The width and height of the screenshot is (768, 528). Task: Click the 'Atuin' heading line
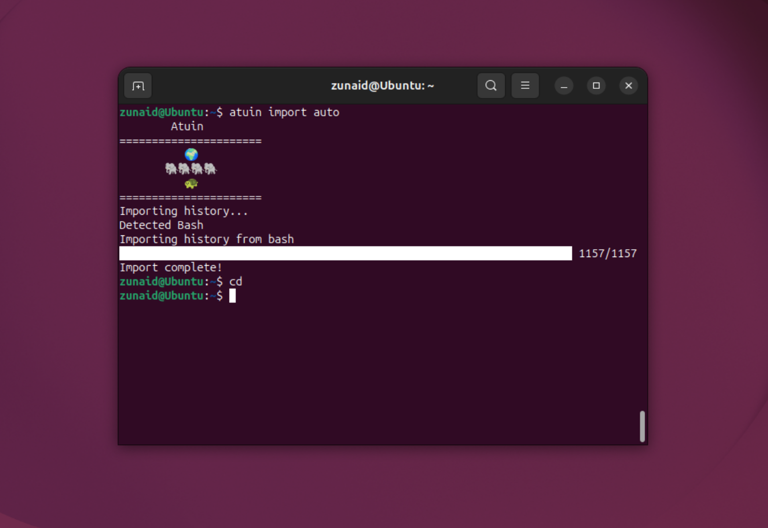tap(187, 126)
